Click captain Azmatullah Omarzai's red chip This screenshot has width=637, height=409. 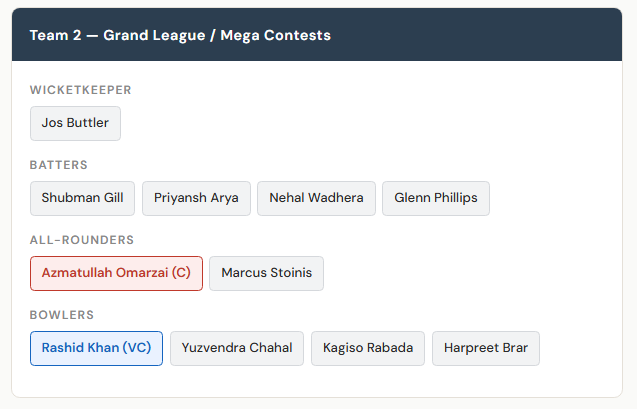[x=116, y=273]
